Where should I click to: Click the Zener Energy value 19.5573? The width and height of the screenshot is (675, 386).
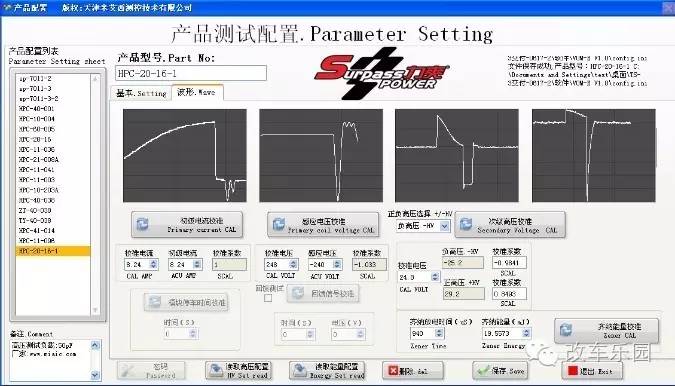(x=502, y=333)
